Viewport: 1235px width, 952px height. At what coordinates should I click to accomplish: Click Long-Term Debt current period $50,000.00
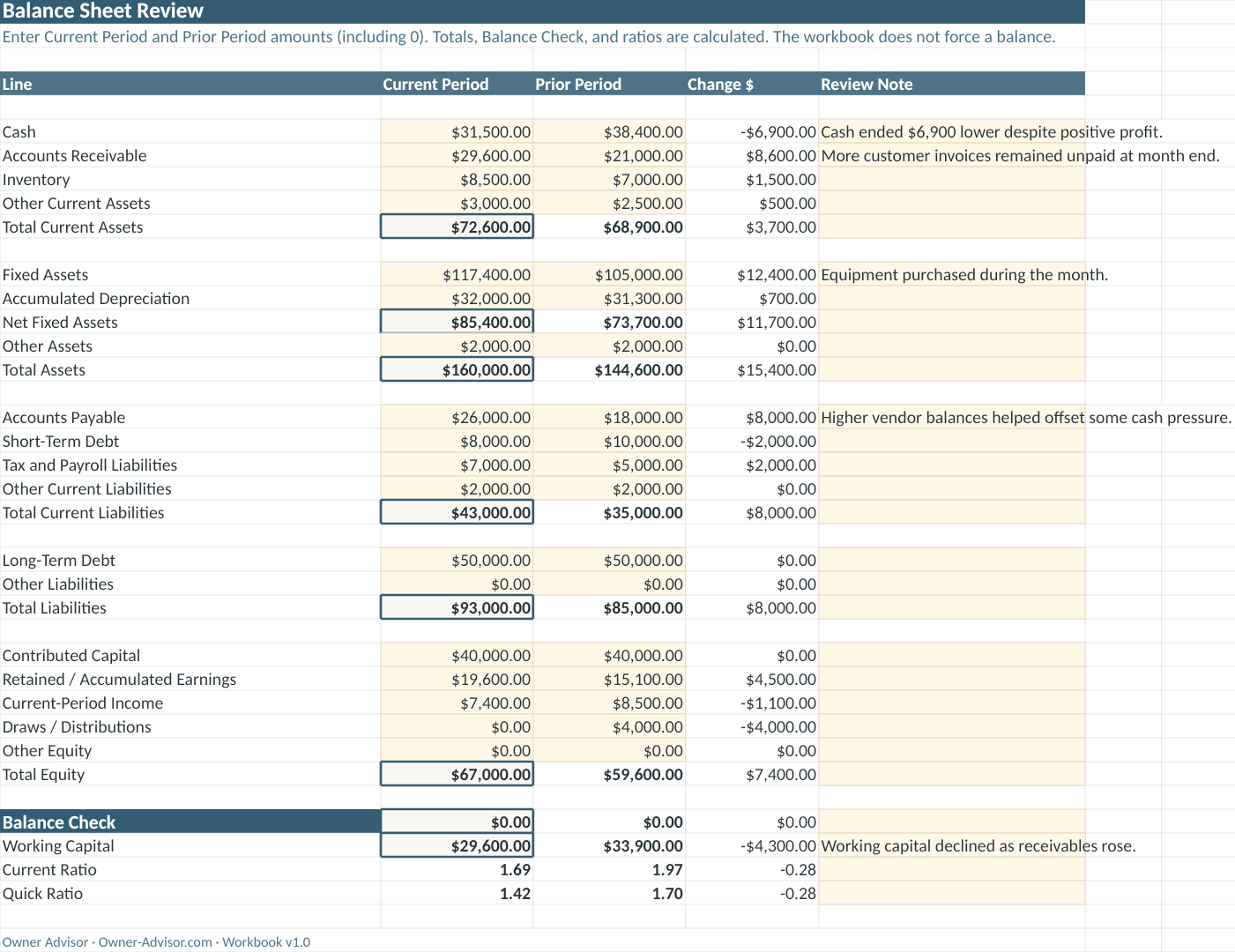[x=457, y=560]
